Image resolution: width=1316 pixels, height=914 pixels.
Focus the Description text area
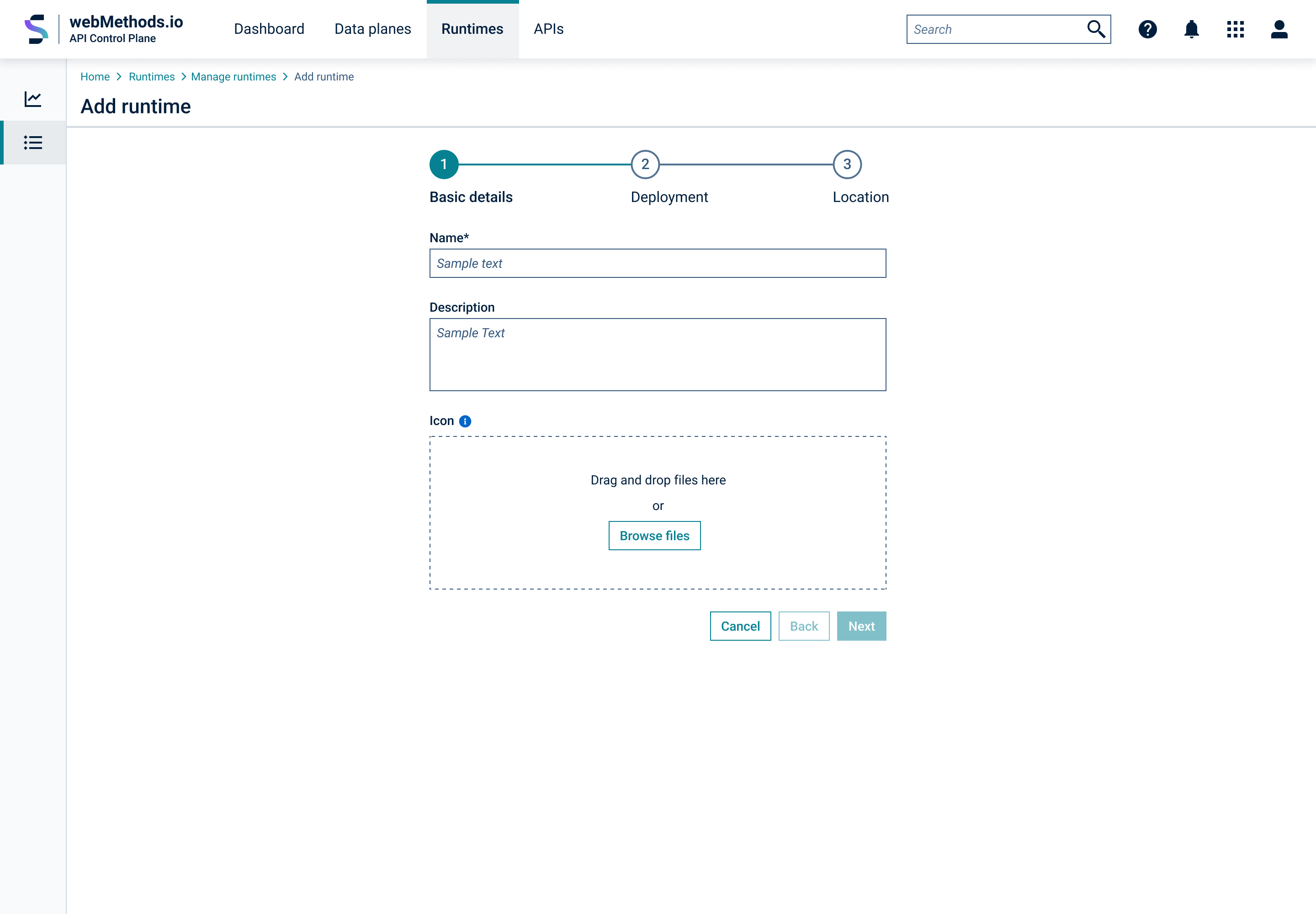658,355
